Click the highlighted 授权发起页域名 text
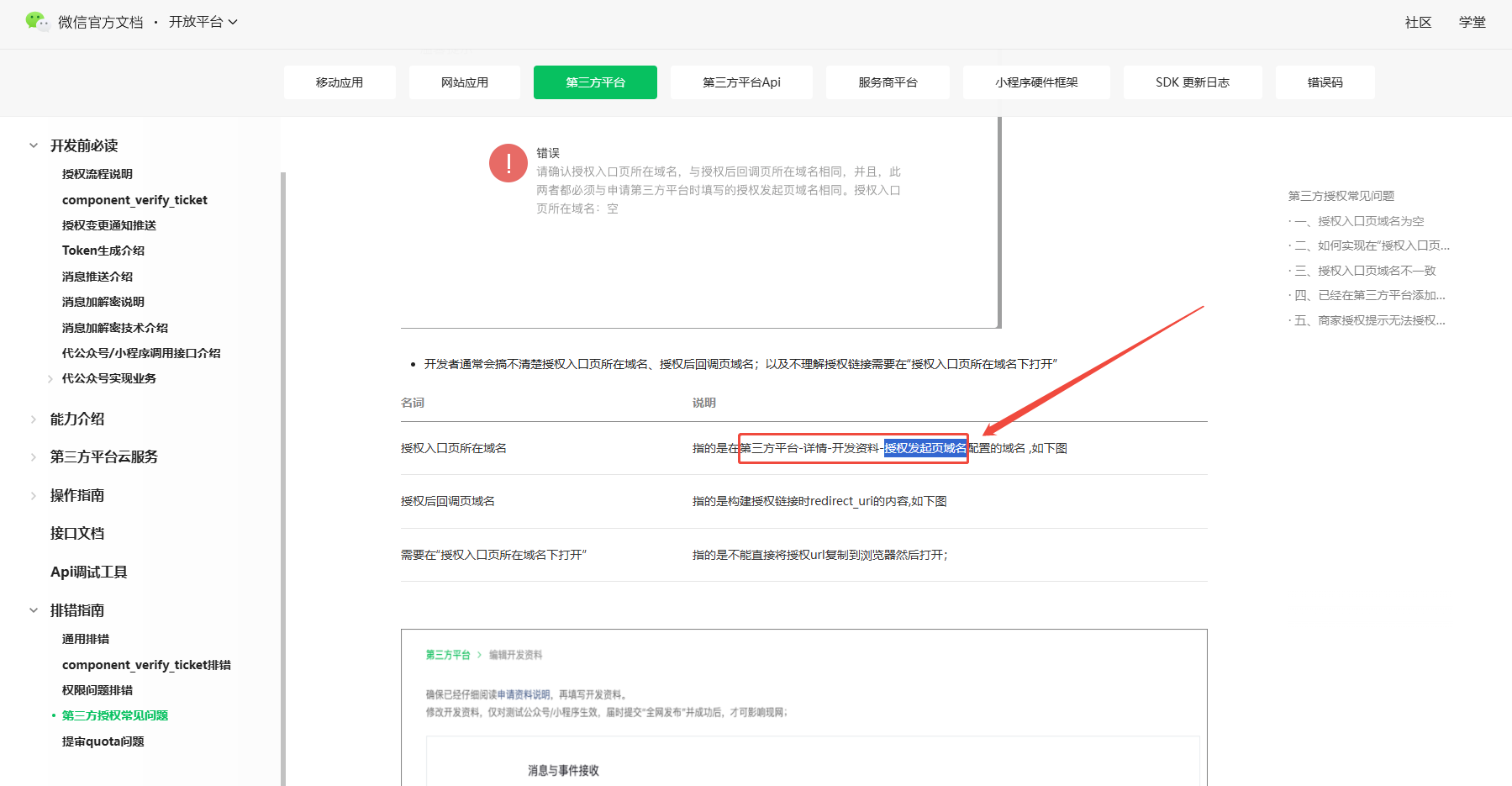Image resolution: width=1512 pixels, height=786 pixels. 925,448
